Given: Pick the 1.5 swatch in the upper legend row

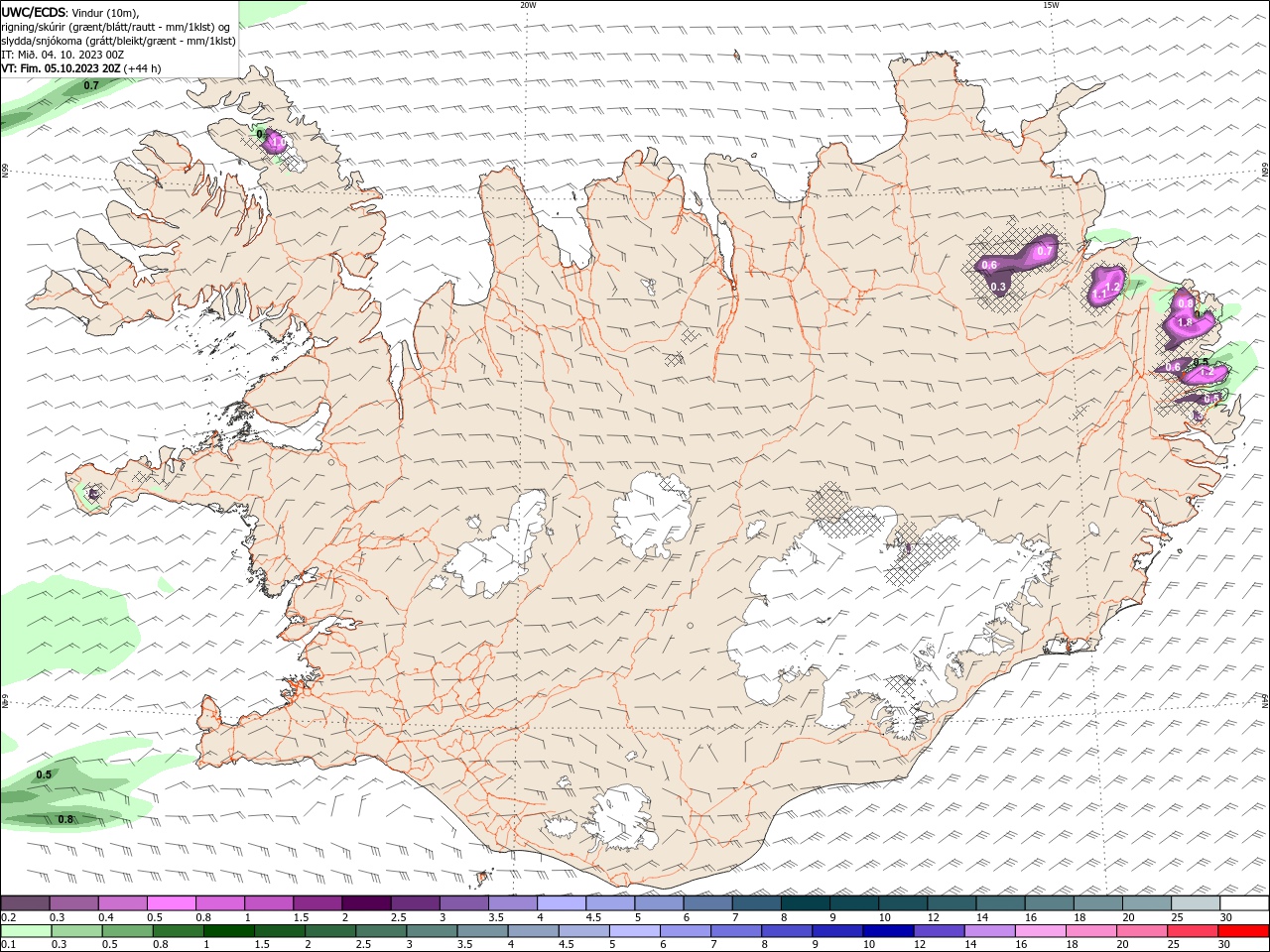Looking at the screenshot, I should point(317,903).
